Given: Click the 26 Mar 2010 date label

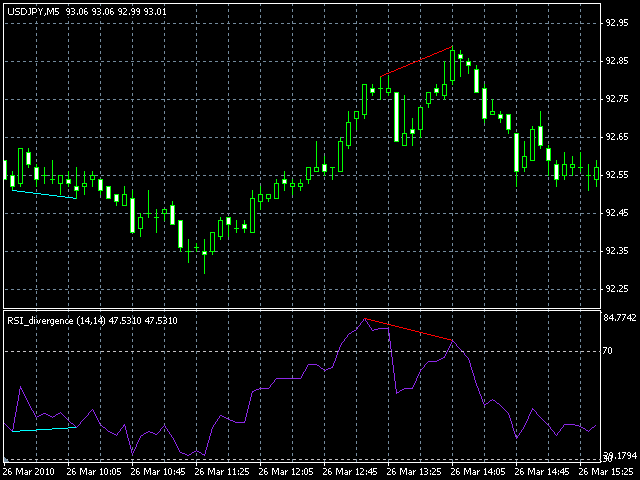Looking at the screenshot, I should point(29,472).
